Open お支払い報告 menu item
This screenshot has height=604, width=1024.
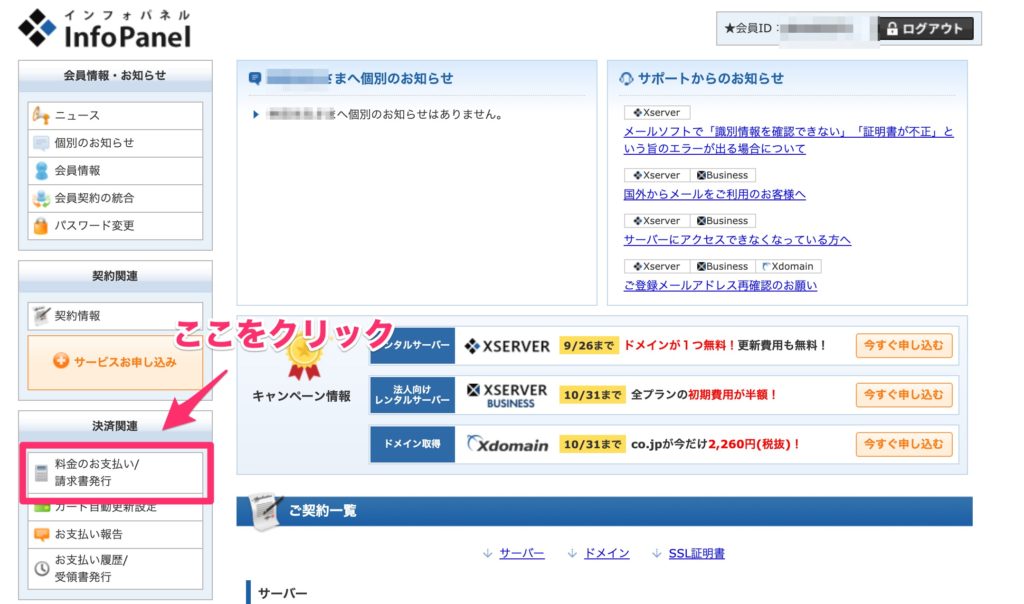[x=115, y=534]
